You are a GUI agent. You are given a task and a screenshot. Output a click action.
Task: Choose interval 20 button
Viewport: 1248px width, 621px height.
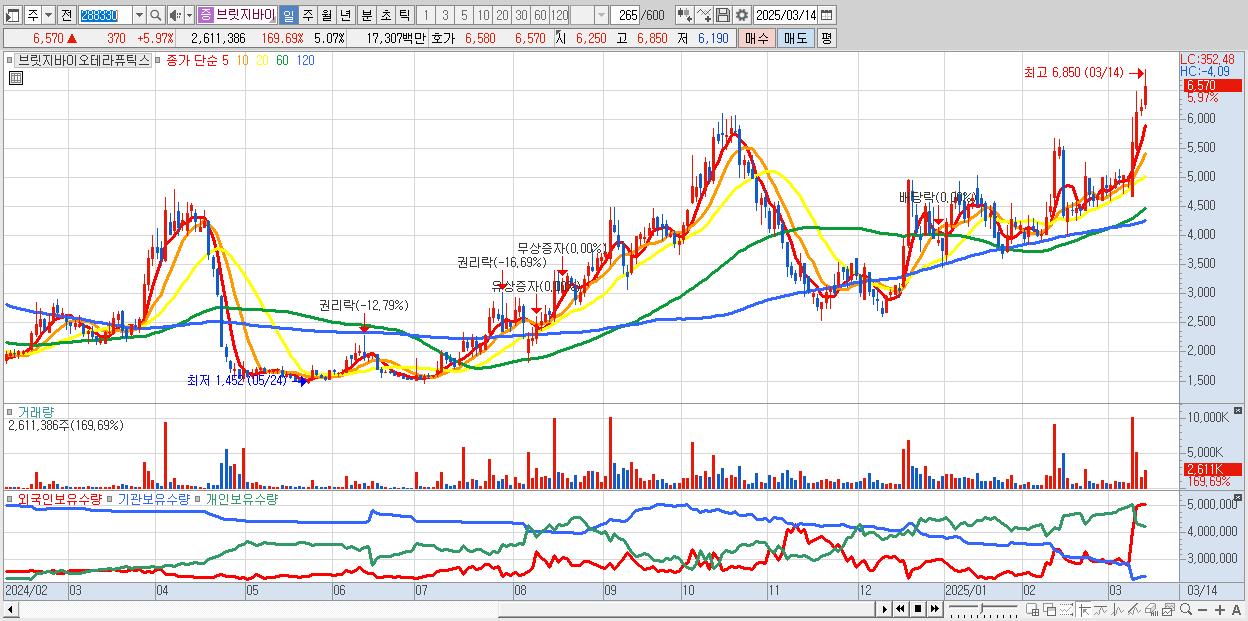(x=502, y=16)
